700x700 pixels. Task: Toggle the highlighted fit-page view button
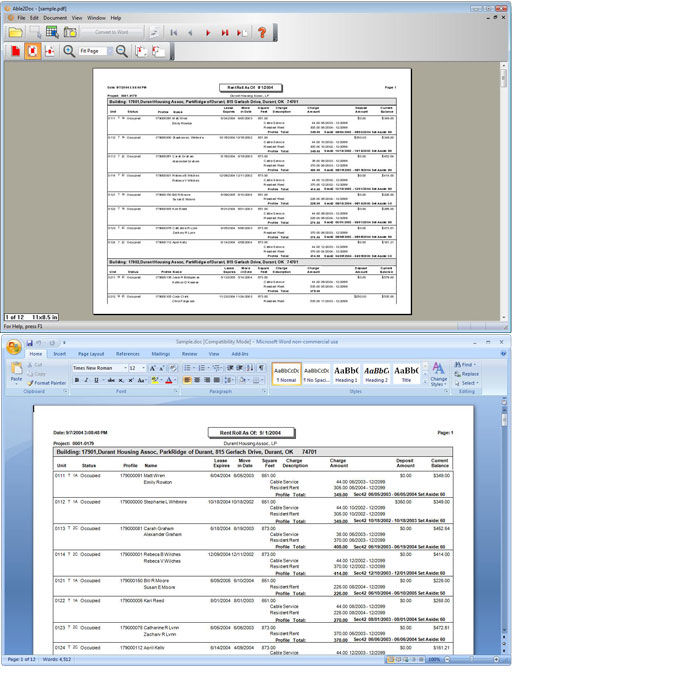point(33,51)
